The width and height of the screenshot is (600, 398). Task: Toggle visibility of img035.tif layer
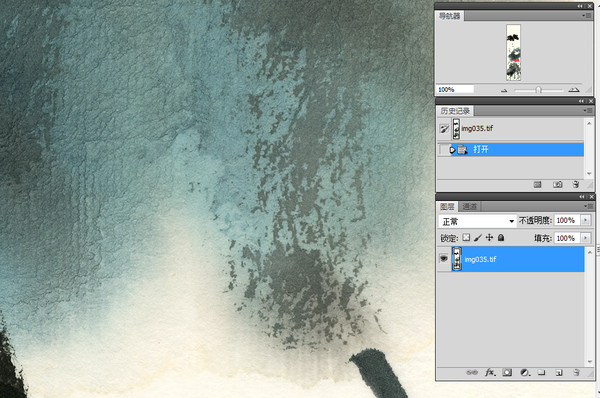tap(444, 259)
